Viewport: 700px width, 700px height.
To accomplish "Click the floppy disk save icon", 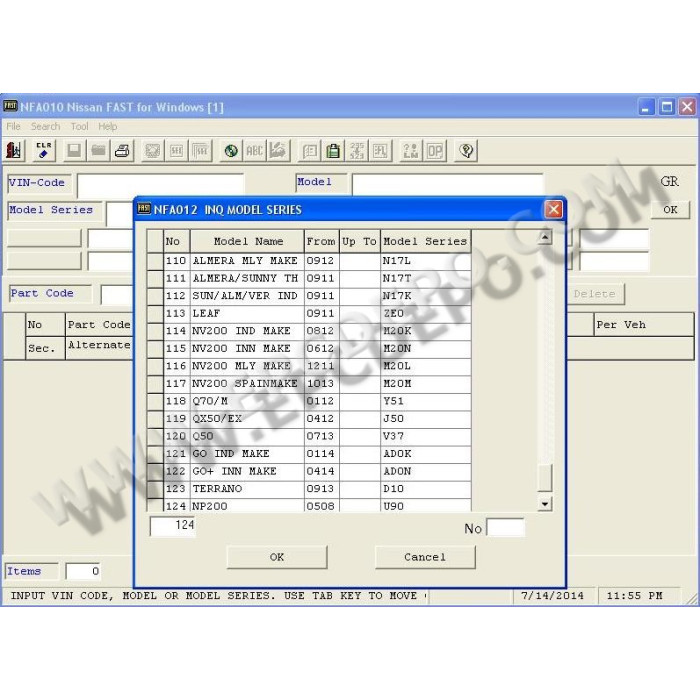I will tap(74, 150).
